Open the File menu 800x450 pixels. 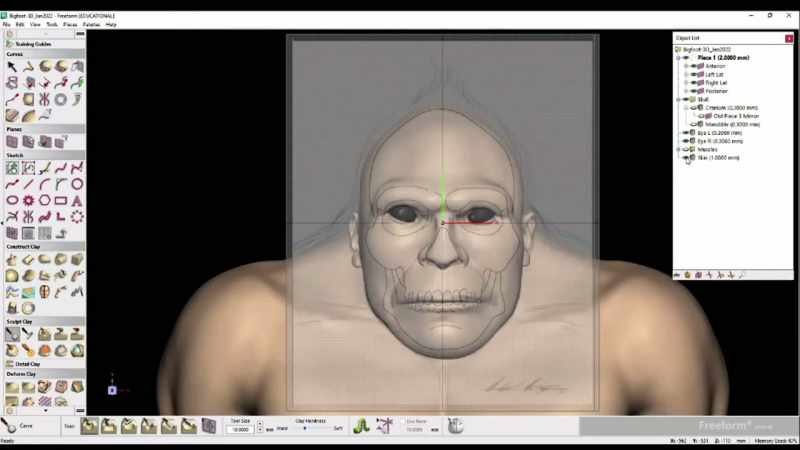7,24
